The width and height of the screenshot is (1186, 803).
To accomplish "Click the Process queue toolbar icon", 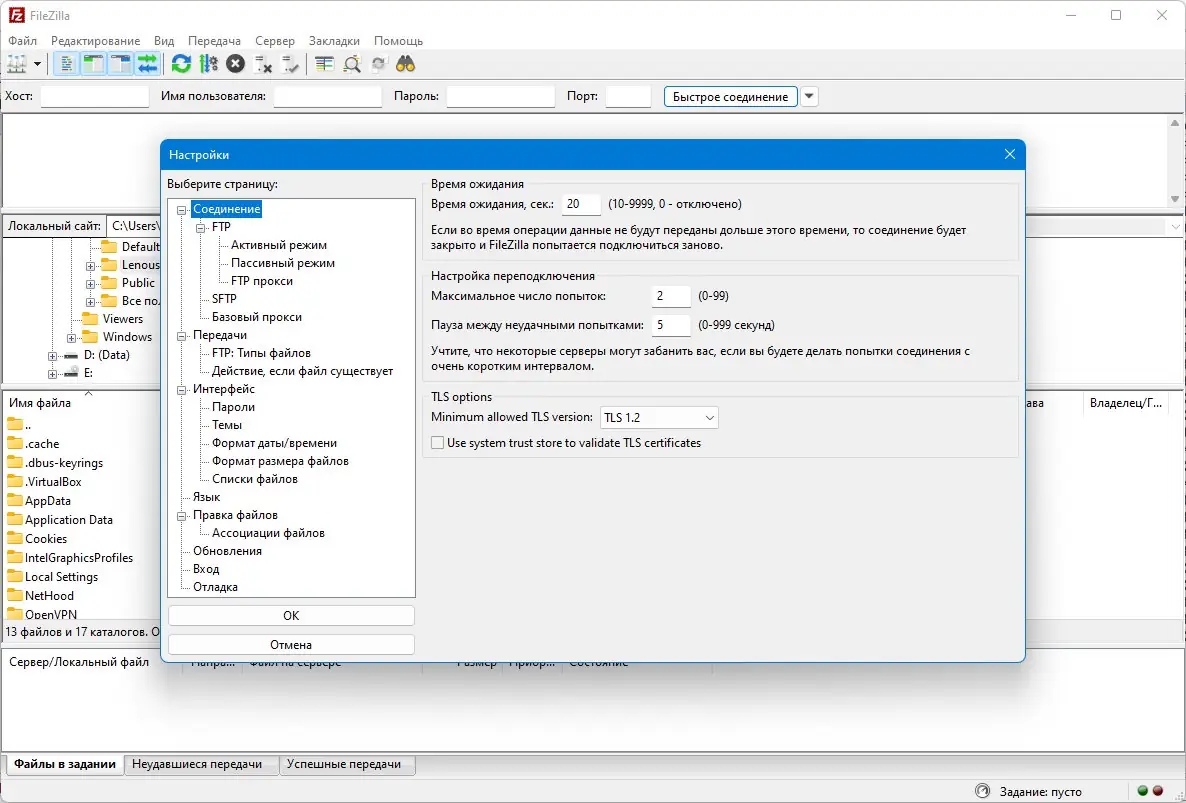I will [x=208, y=64].
